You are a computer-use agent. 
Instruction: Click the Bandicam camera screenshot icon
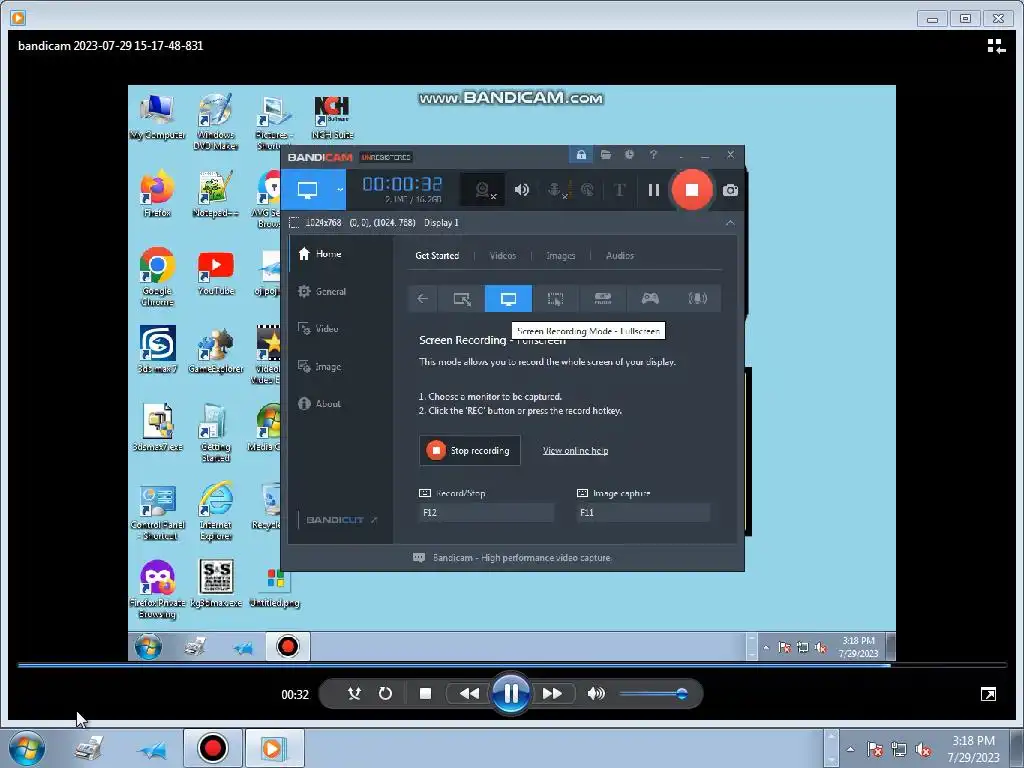730,190
